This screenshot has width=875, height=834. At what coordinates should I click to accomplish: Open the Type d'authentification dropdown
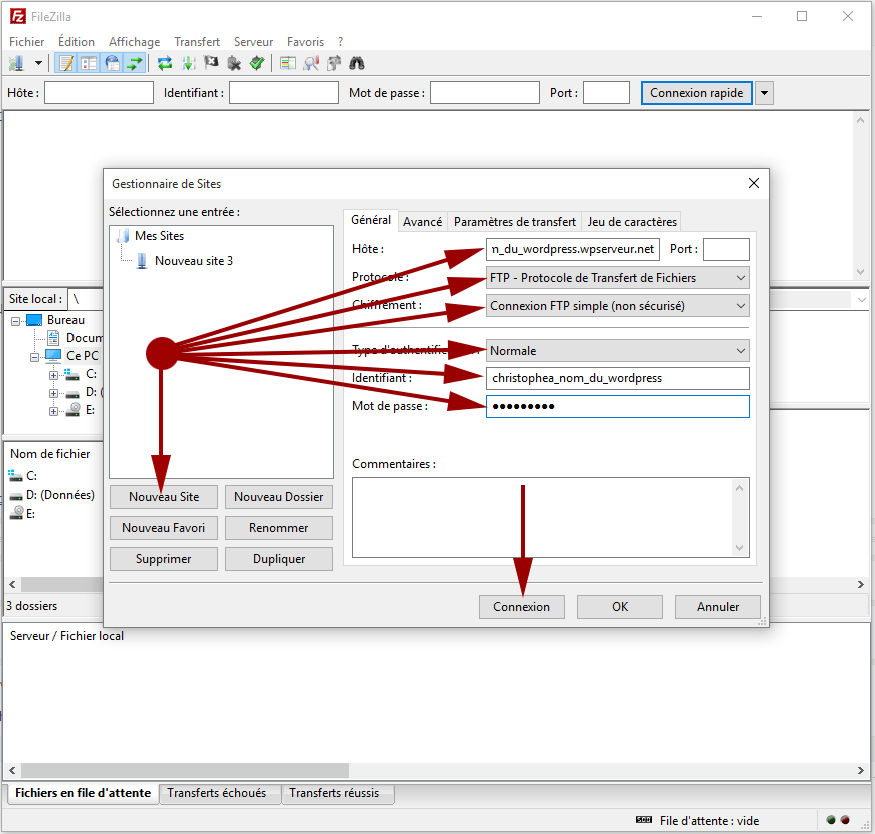coord(618,351)
